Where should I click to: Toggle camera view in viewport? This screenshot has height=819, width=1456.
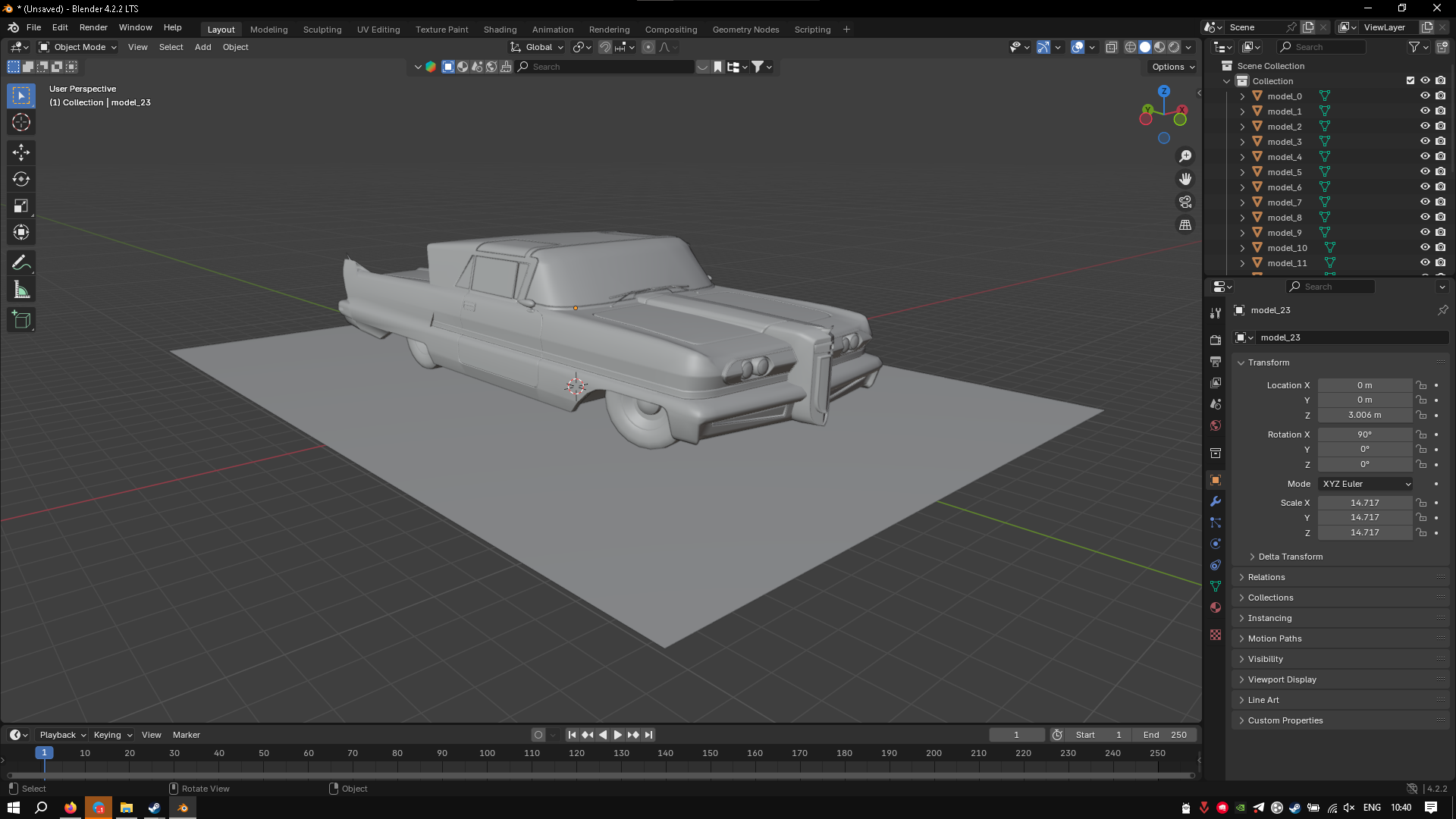[1185, 202]
